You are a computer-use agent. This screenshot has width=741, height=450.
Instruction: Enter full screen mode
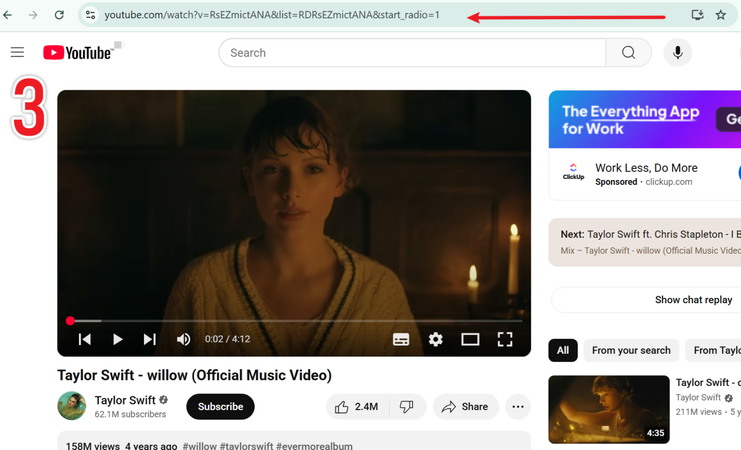click(x=505, y=339)
